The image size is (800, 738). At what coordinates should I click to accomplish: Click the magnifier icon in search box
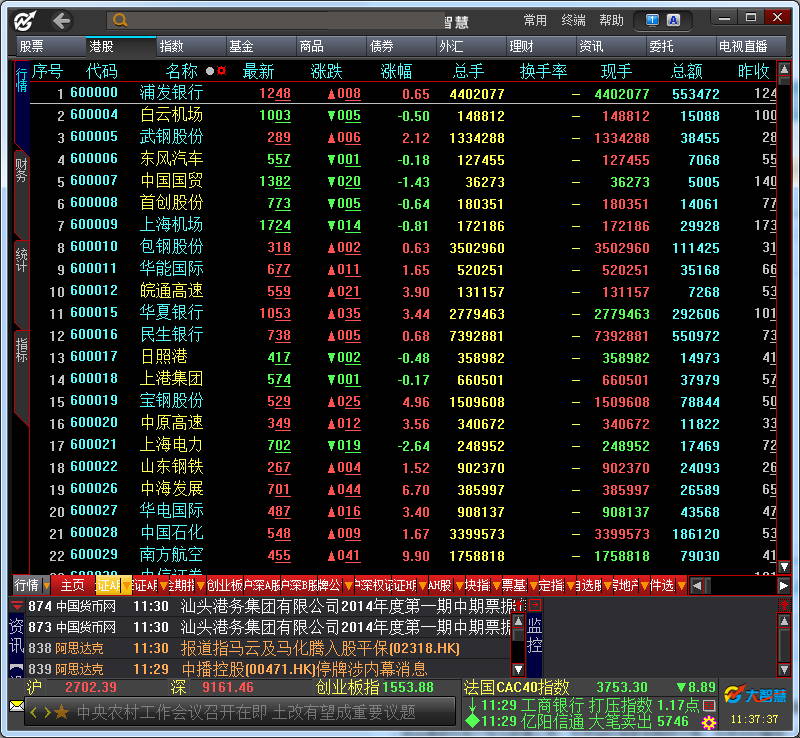[120, 20]
